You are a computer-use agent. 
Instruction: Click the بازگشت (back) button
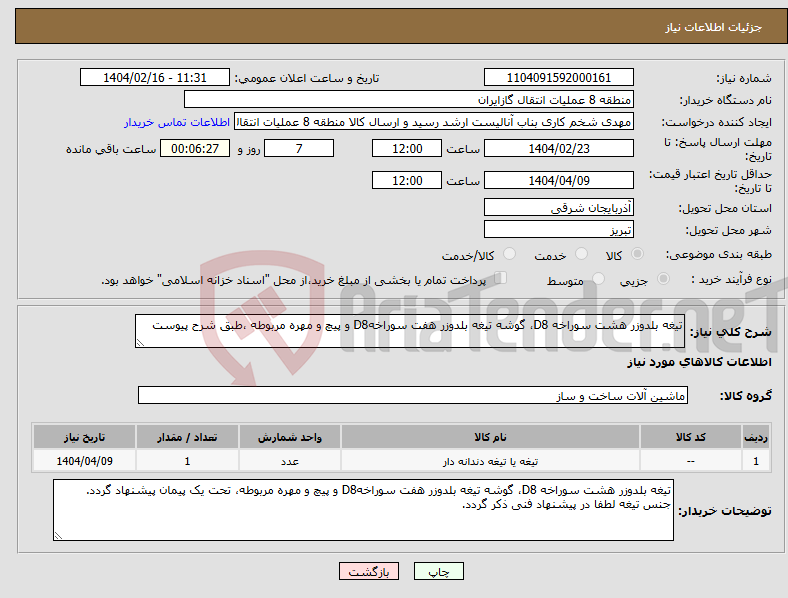click(369, 571)
